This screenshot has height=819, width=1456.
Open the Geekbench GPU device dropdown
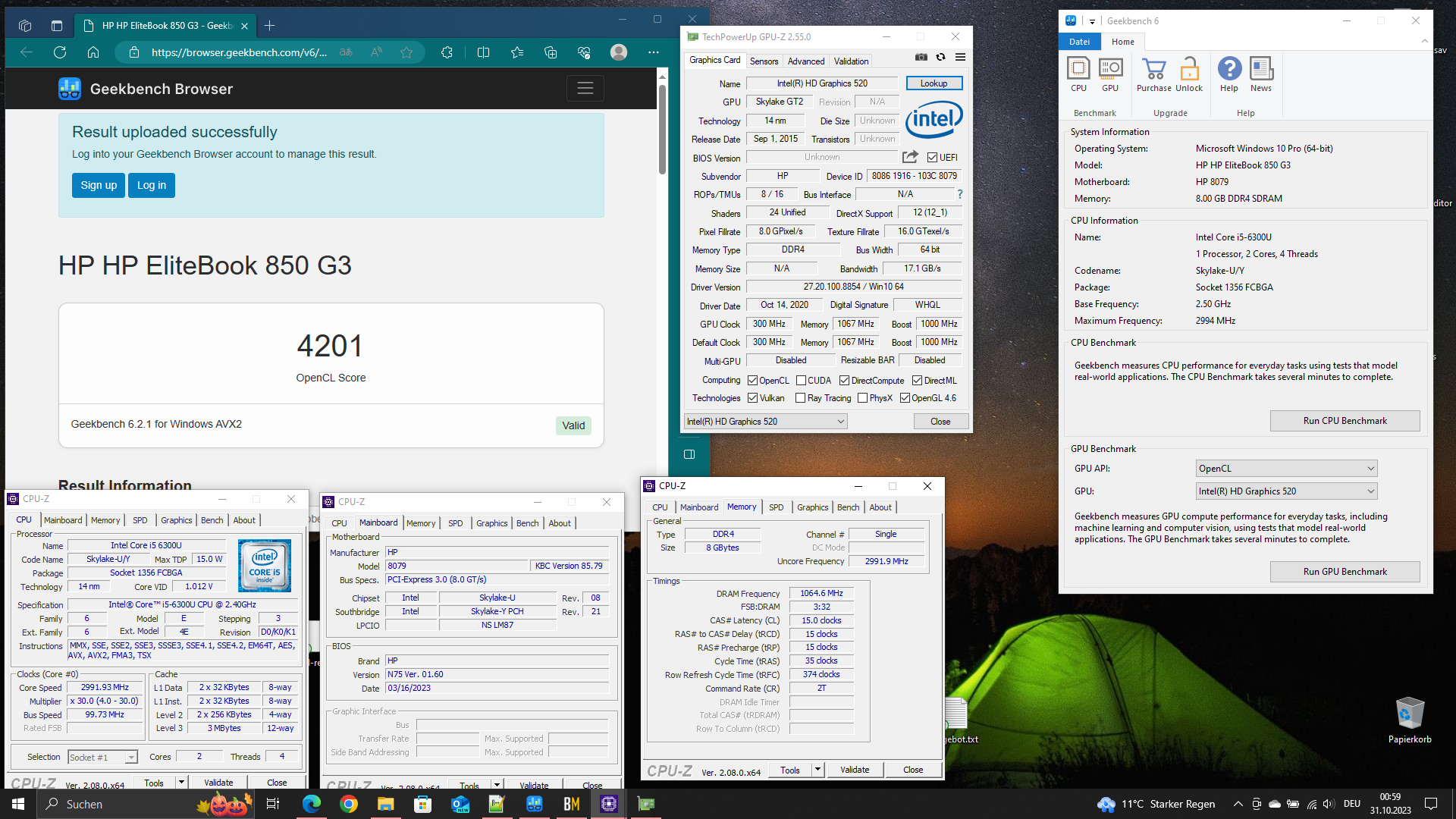tap(1286, 491)
